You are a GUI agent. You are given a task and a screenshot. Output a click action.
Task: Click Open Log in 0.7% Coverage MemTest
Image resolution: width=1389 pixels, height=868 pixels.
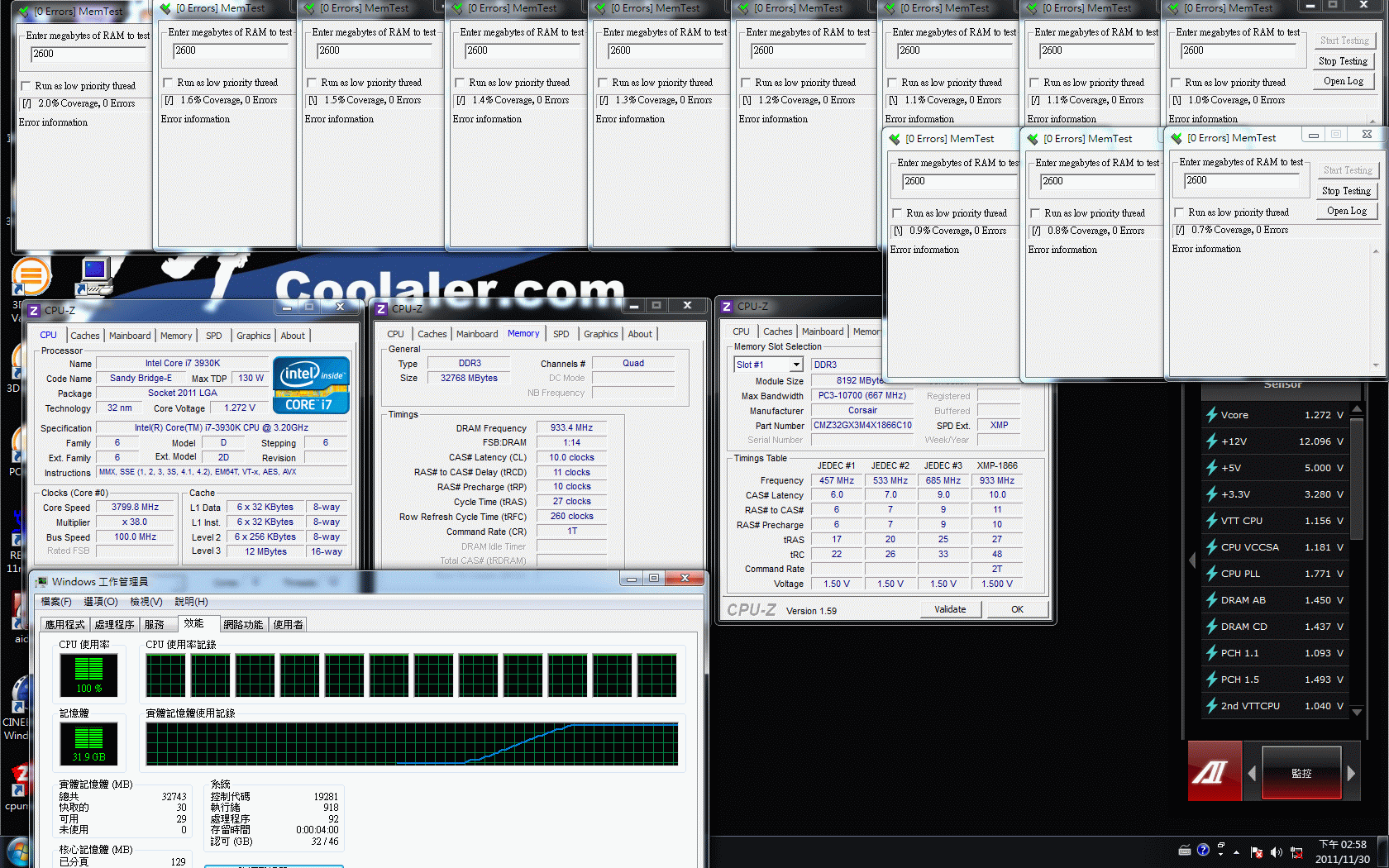click(1346, 211)
